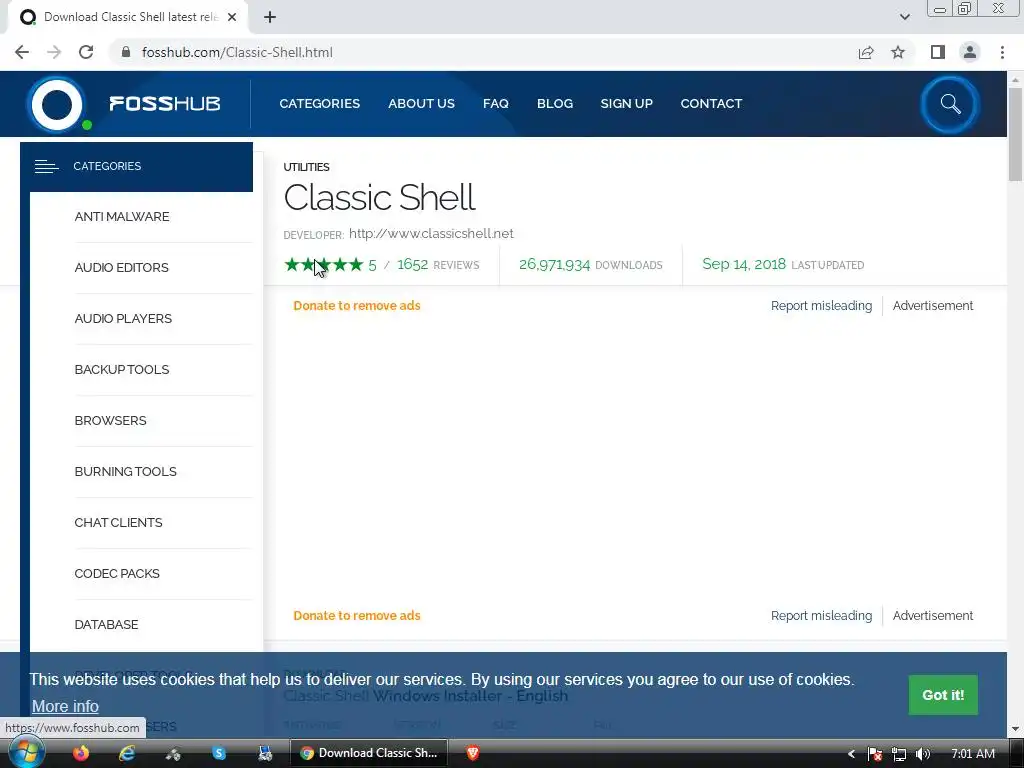
Task: Open the FAQ page
Action: coord(496,104)
